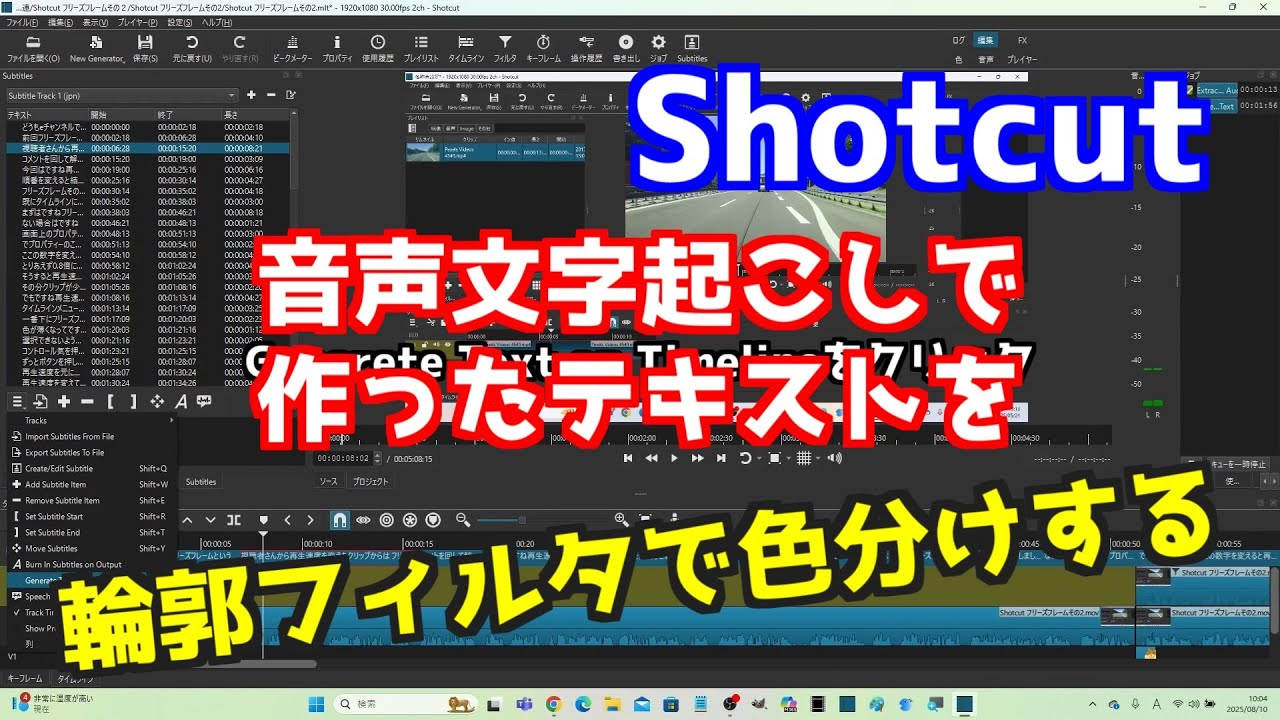The width and height of the screenshot is (1280, 720).
Task: Open the ヘルプ(H) menu
Action: point(217,21)
